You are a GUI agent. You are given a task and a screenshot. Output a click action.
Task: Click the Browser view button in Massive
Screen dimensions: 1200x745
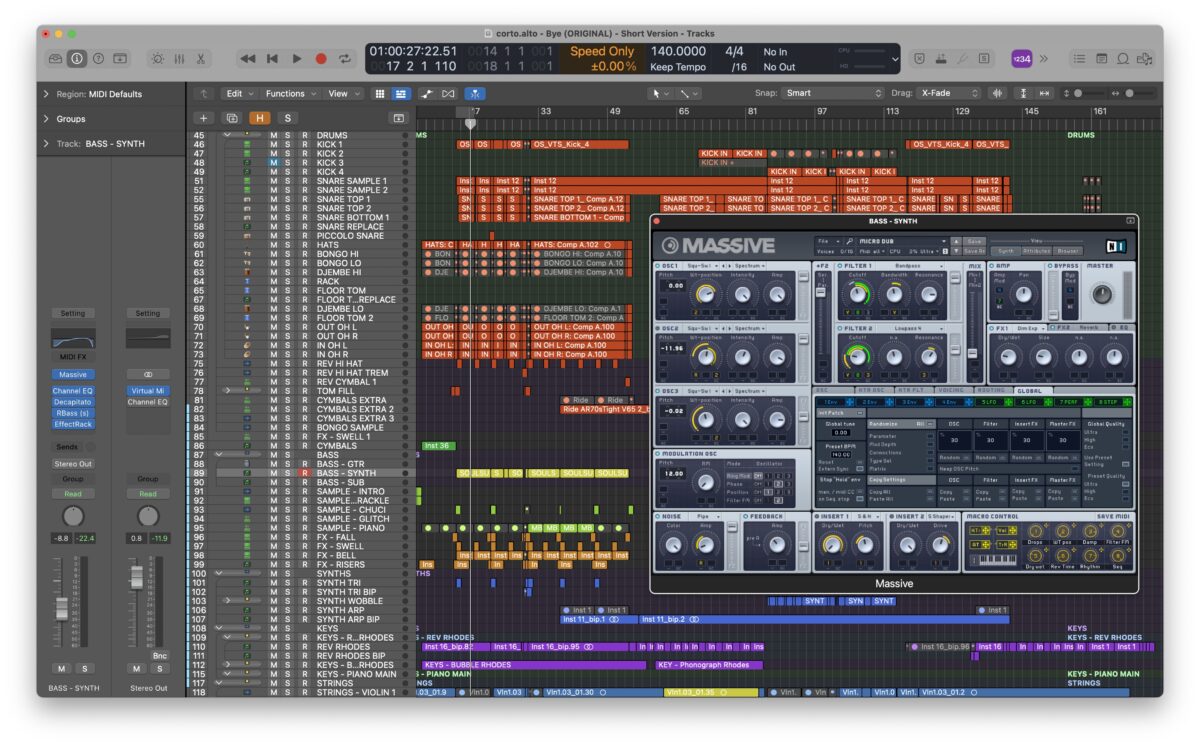coord(1068,251)
